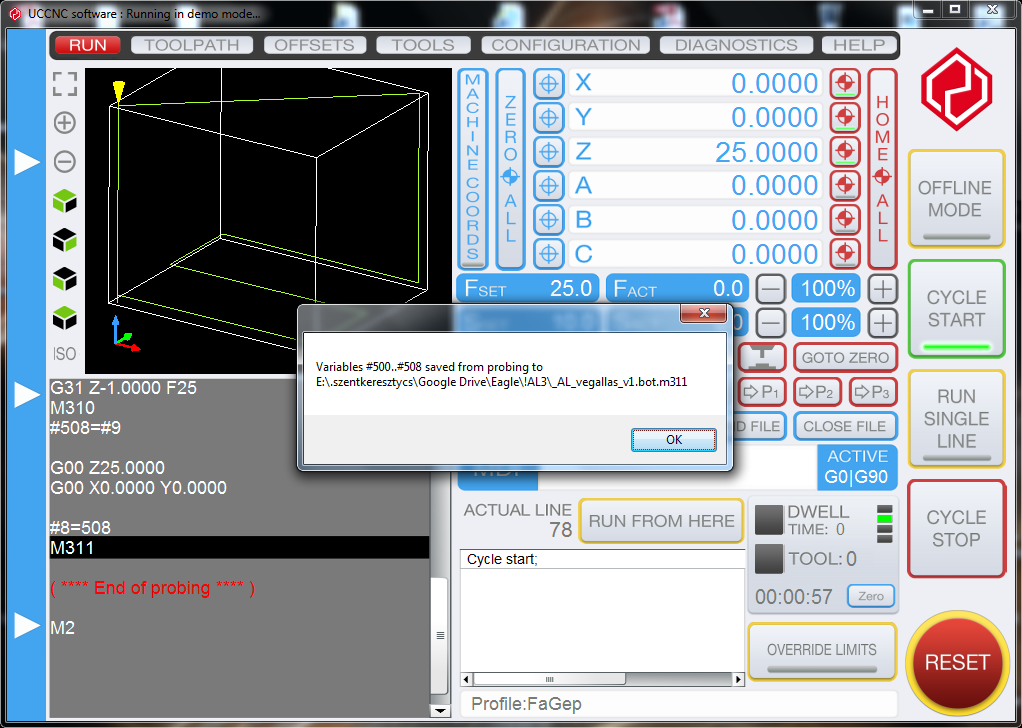Click plus button in the row below feed override

coord(883,323)
